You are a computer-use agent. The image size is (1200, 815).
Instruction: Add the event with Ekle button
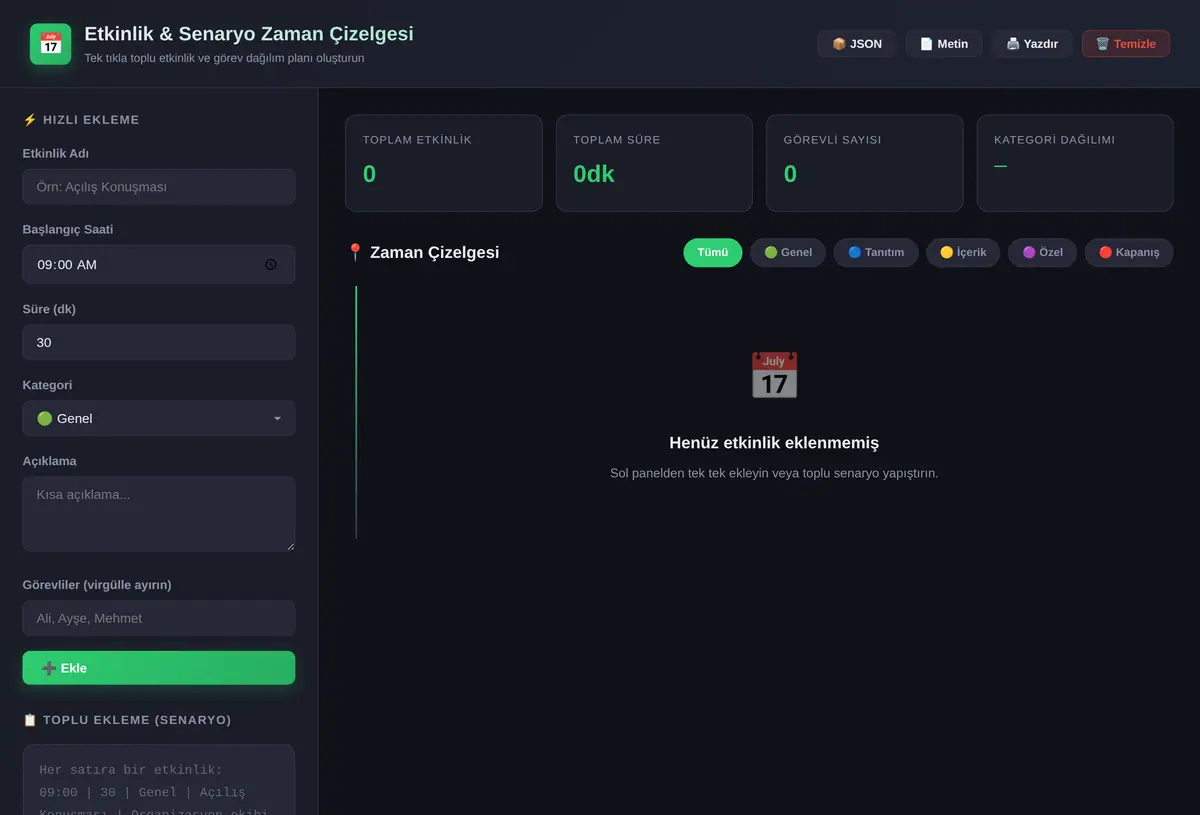point(159,668)
